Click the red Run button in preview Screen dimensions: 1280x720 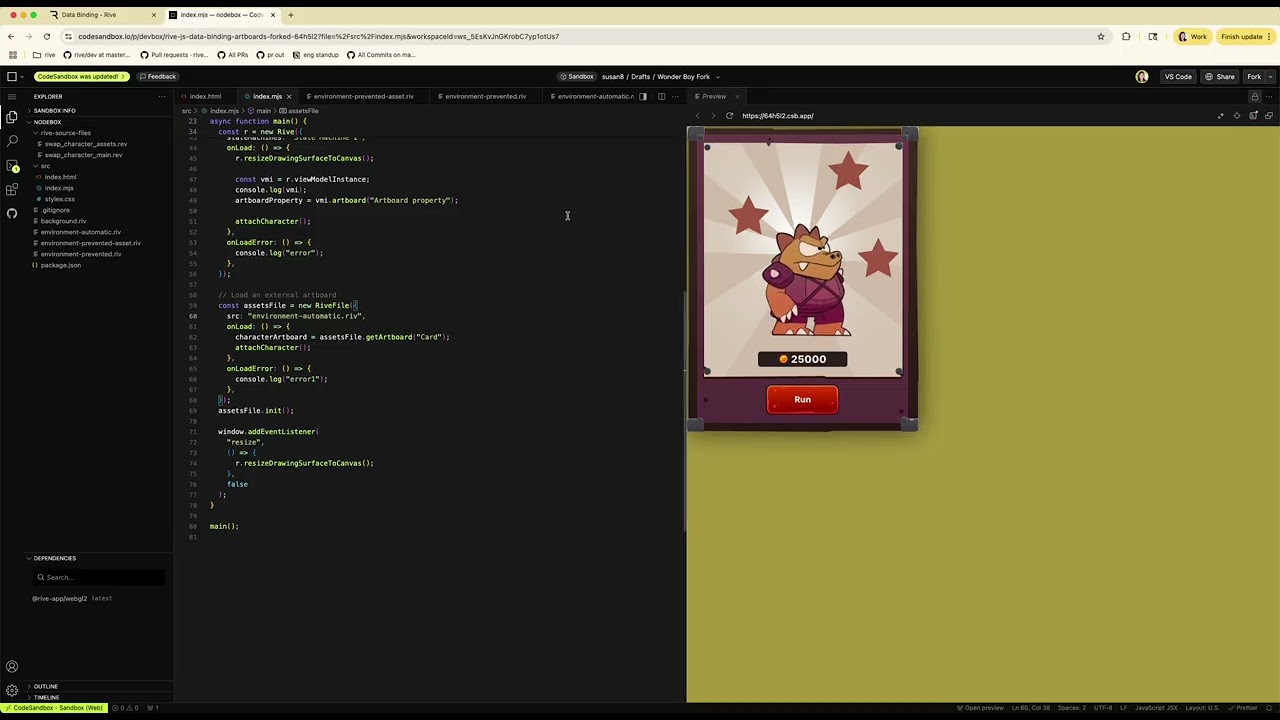[802, 400]
